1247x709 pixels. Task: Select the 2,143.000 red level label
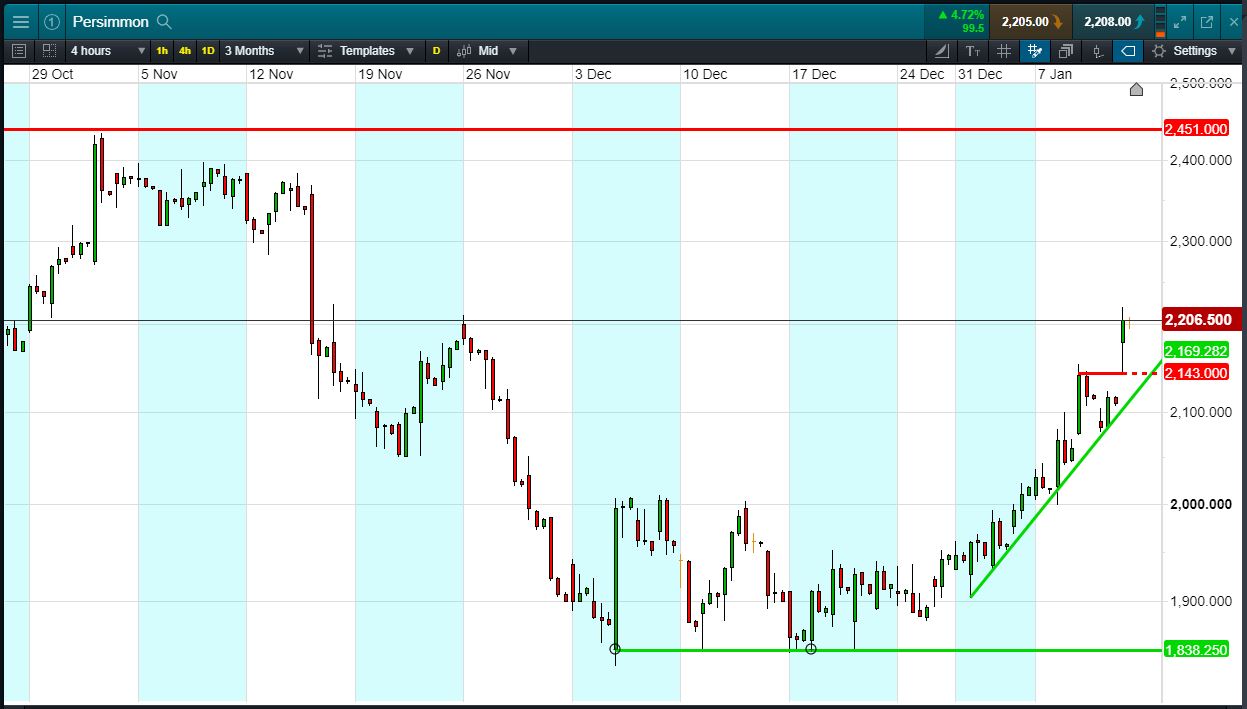tap(1196, 373)
